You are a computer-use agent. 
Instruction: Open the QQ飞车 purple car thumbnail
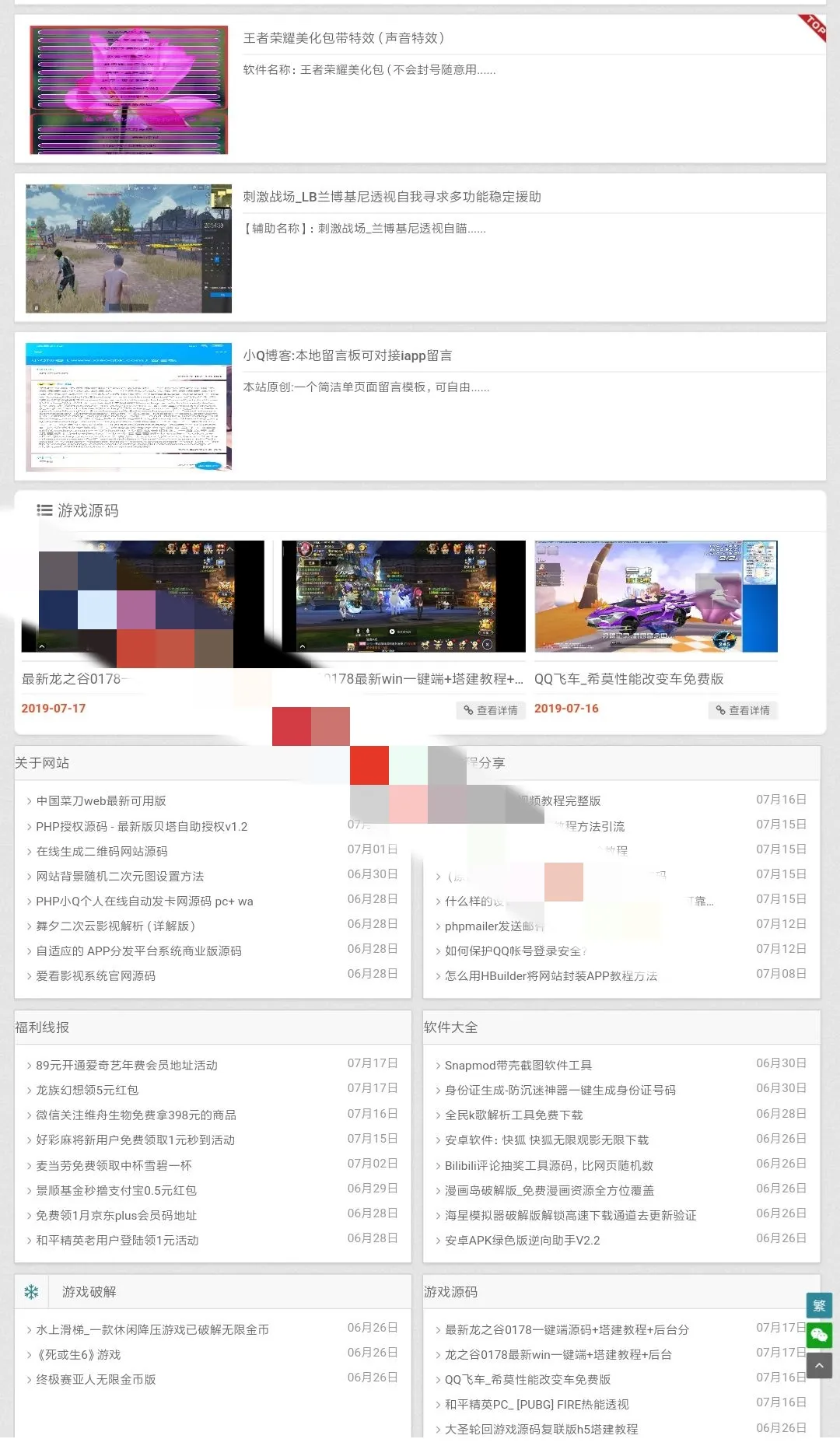coord(656,597)
